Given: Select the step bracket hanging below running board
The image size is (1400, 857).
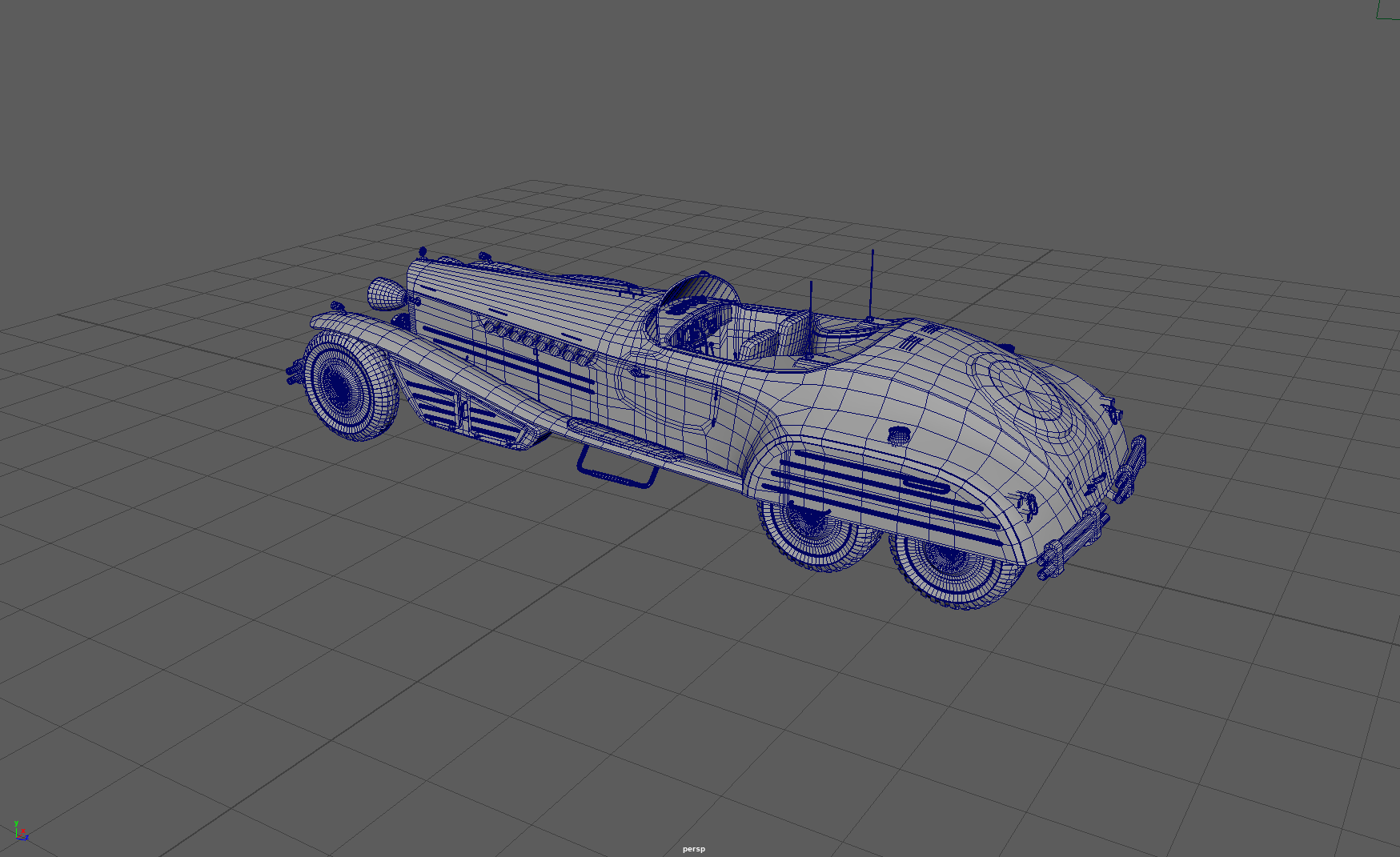Looking at the screenshot, I should click(x=617, y=467).
